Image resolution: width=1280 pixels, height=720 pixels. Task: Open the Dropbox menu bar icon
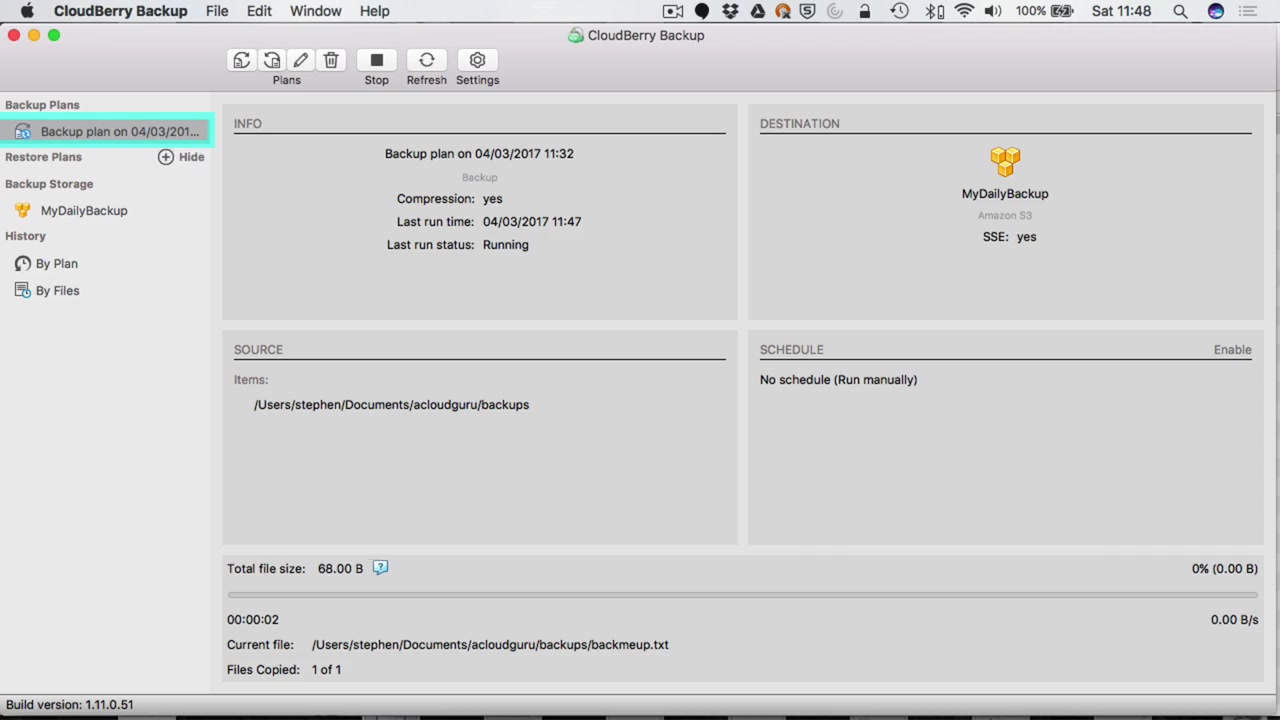[x=730, y=11]
